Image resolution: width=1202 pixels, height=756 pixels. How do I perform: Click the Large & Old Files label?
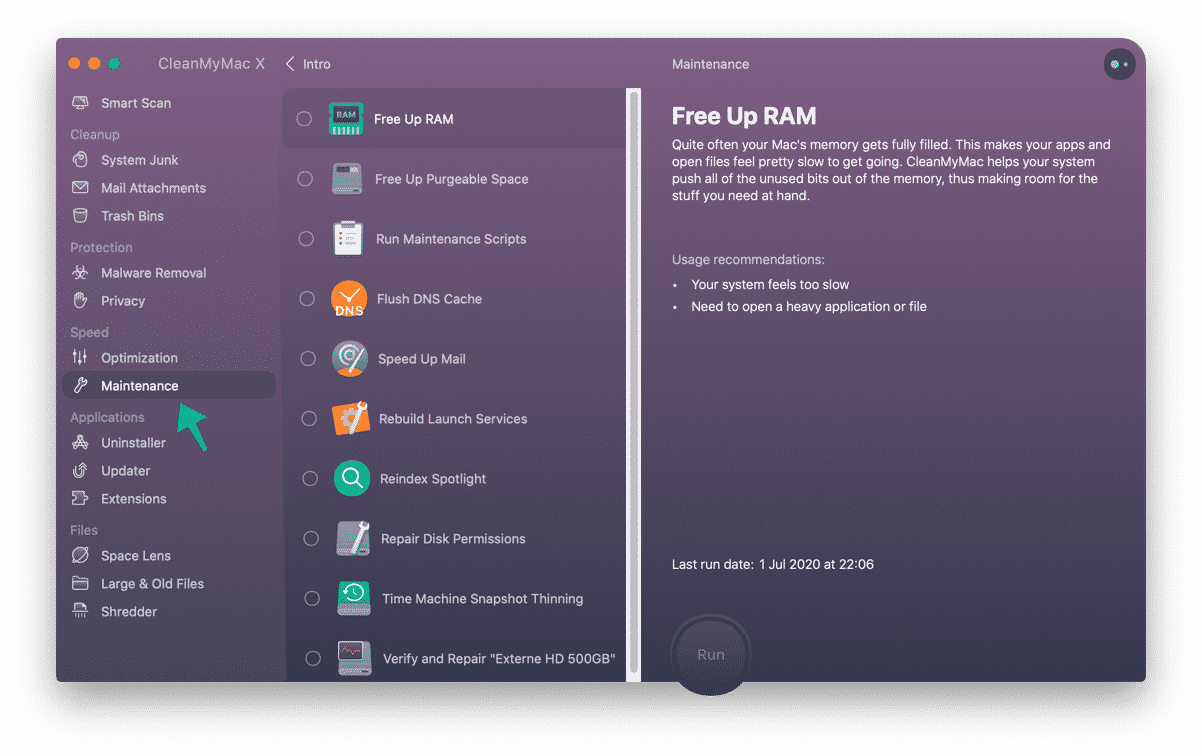[152, 584]
